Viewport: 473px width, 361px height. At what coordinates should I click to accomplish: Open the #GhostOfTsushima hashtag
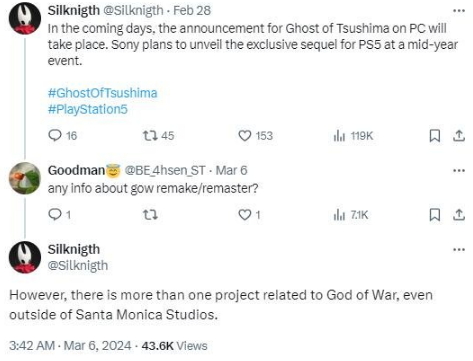102,93
